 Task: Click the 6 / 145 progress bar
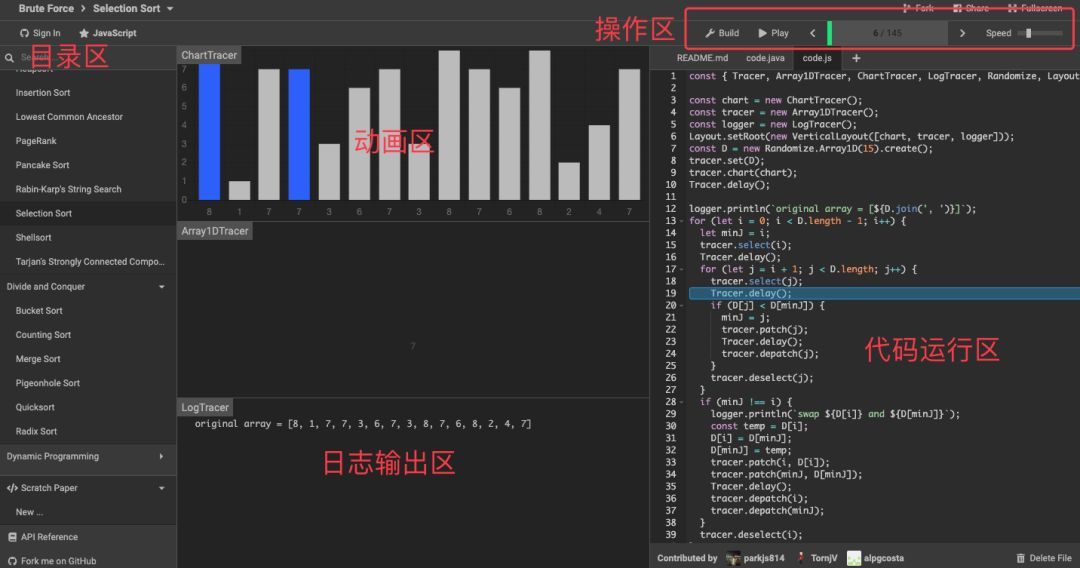click(x=887, y=33)
